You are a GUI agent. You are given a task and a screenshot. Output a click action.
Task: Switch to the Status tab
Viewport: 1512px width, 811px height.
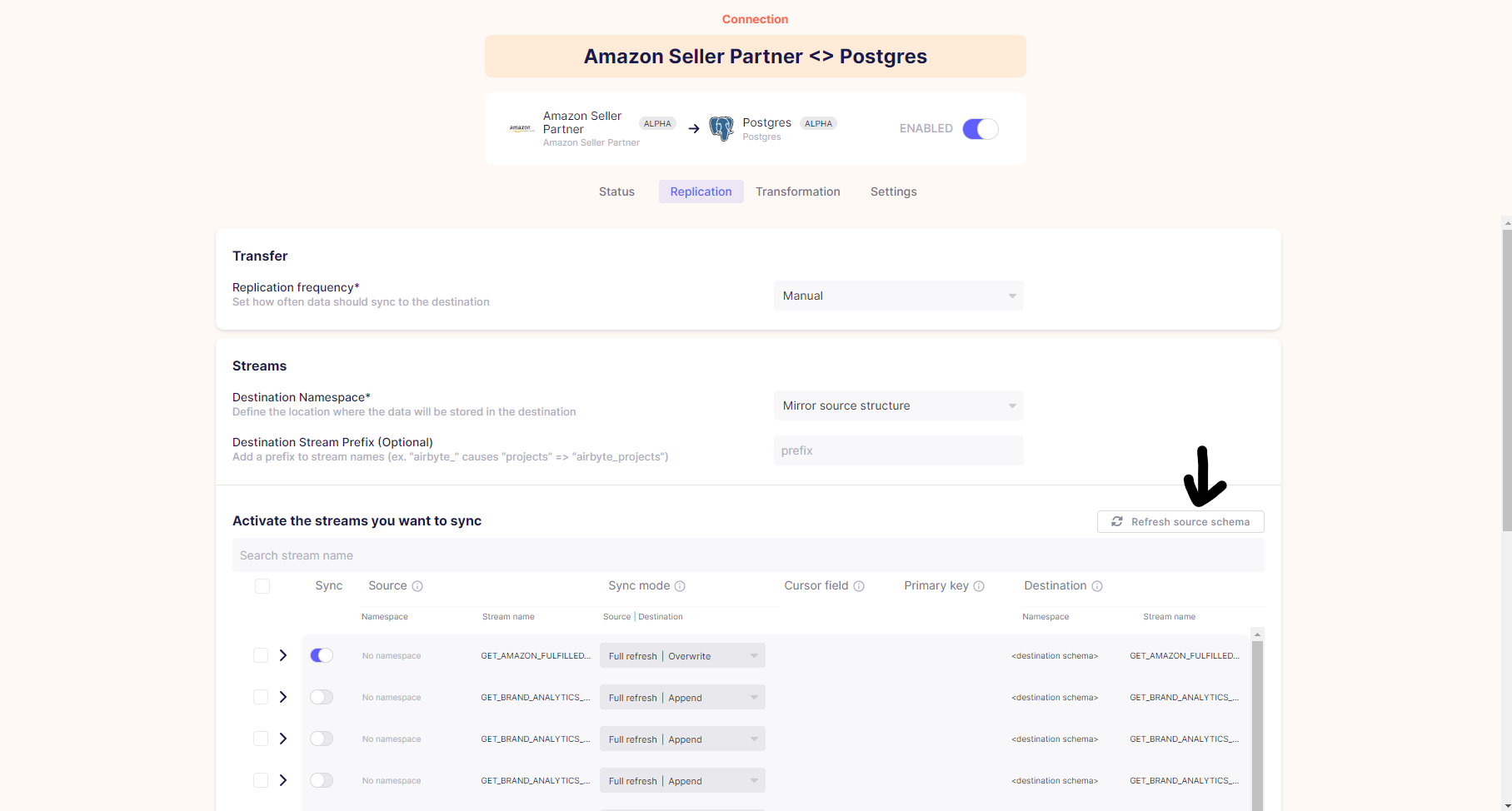pos(616,192)
